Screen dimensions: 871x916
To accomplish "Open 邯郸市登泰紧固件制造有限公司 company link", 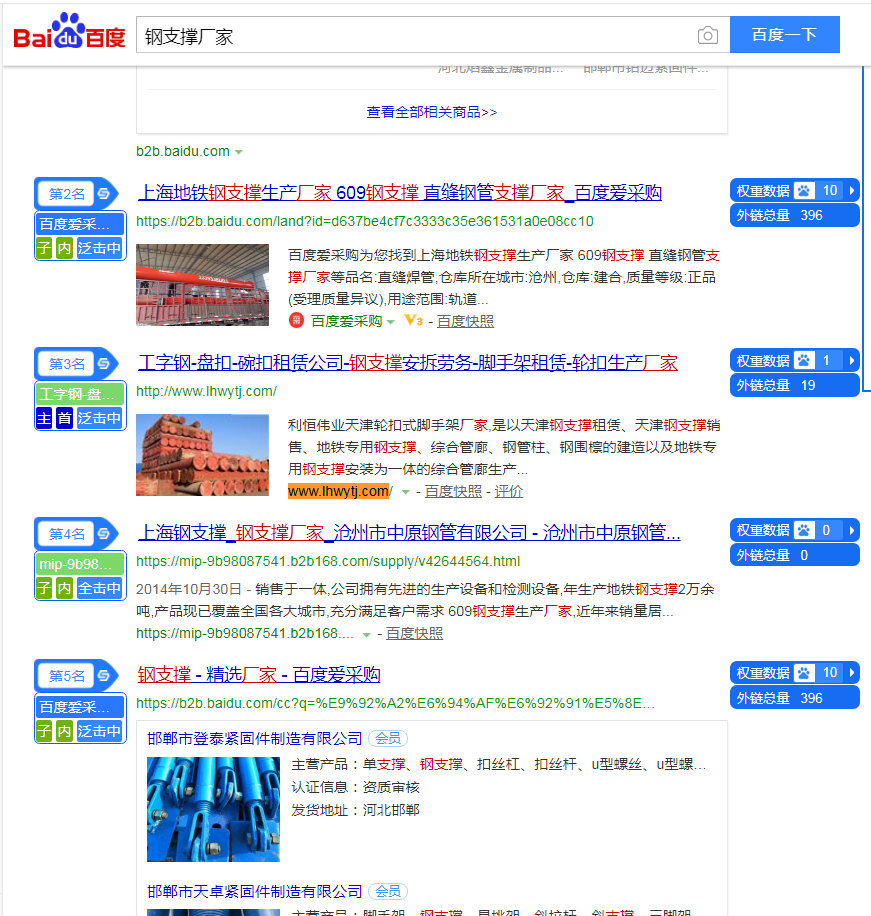I will coord(255,738).
